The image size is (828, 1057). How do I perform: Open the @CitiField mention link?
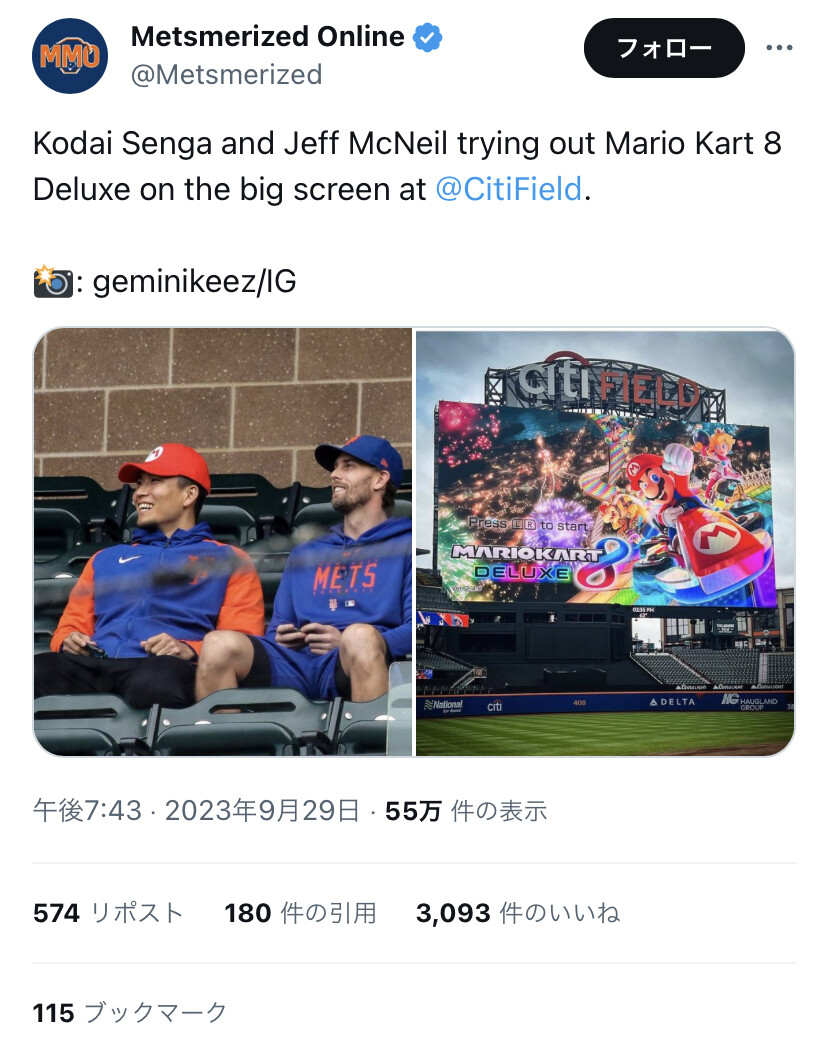click(508, 189)
